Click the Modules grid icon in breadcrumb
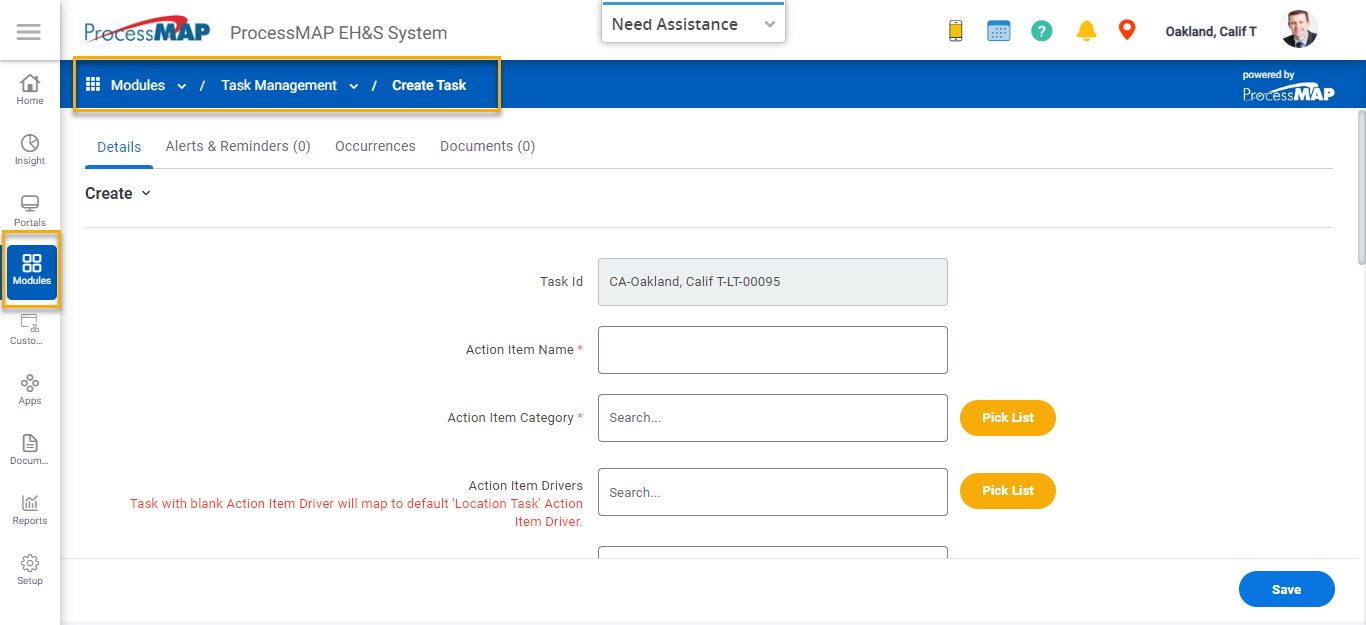The image size is (1366, 625). [x=93, y=85]
